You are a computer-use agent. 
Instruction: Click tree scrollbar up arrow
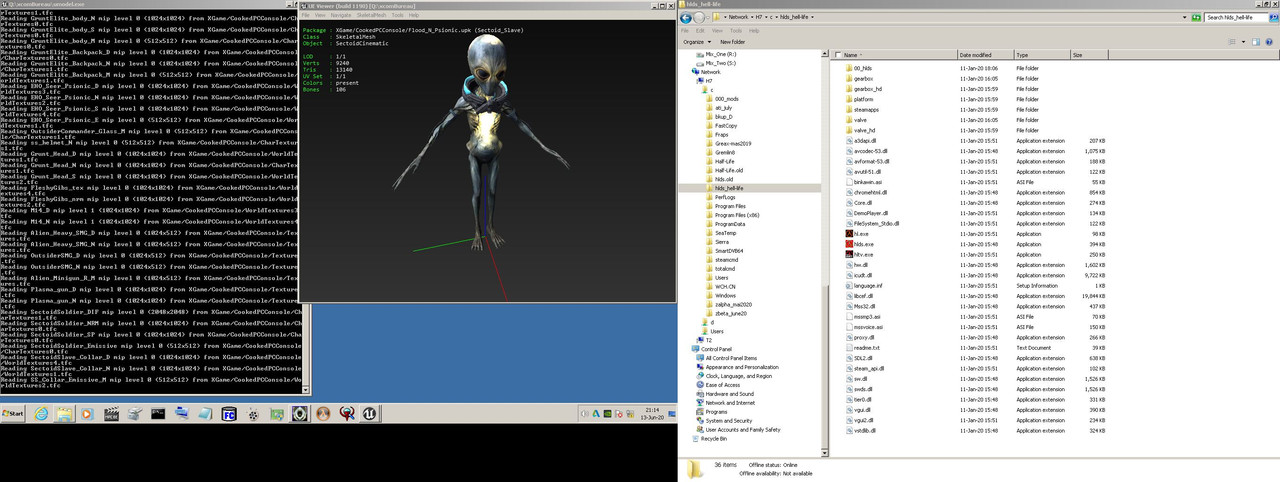point(823,53)
